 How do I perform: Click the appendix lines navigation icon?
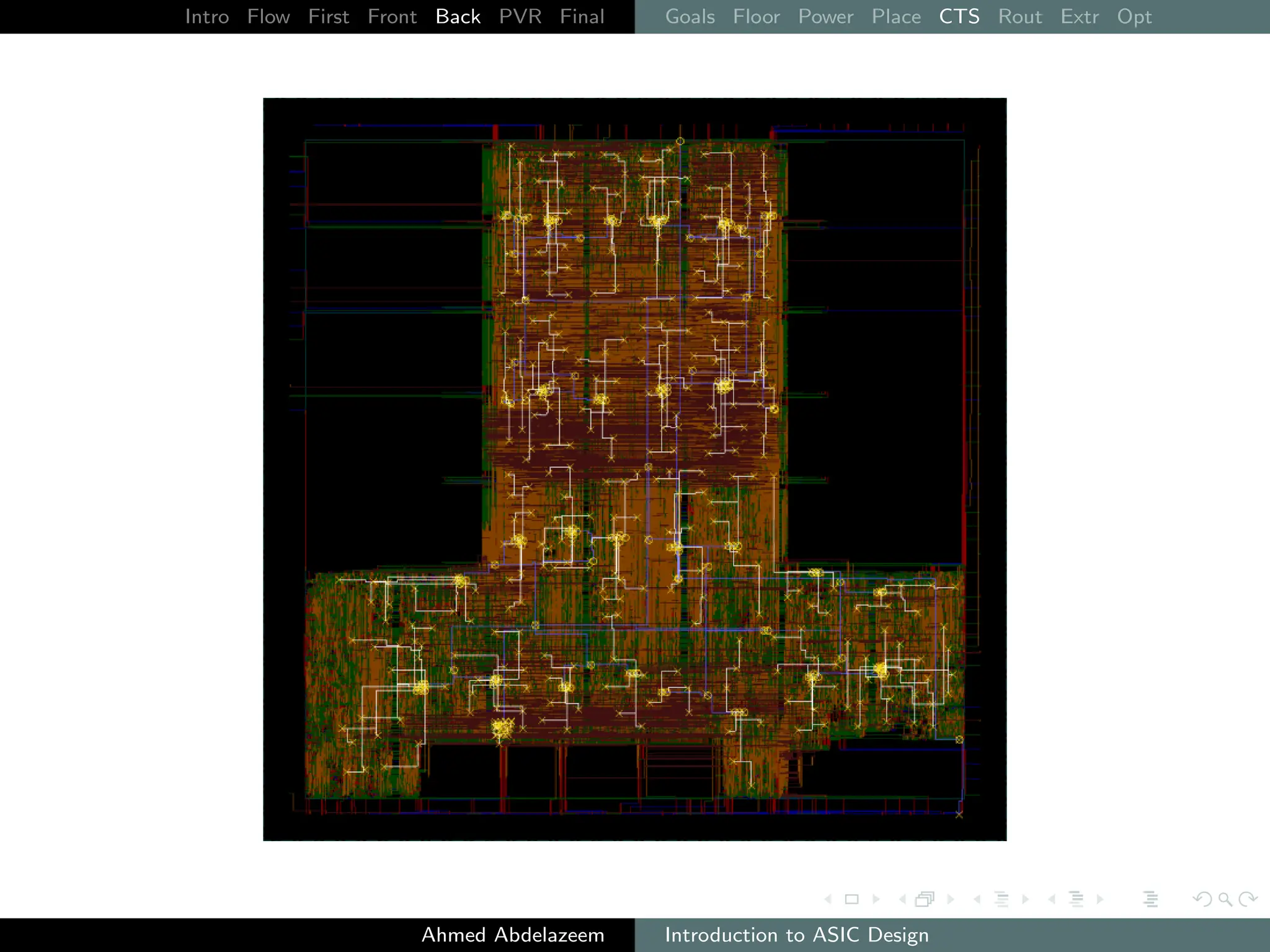pos(1150,899)
